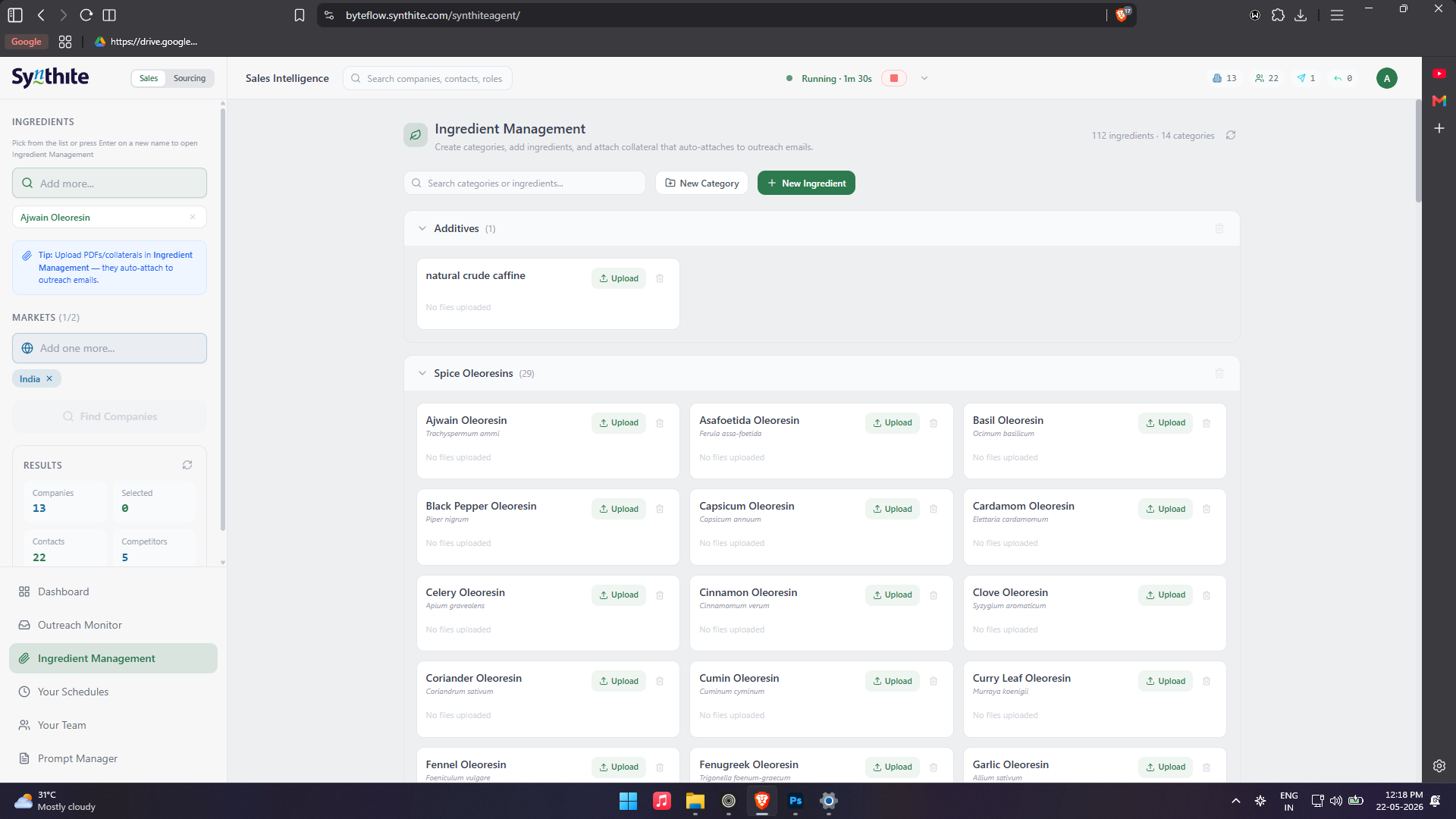Collapse the Additives category
The image size is (1456, 819).
pyautogui.click(x=422, y=228)
